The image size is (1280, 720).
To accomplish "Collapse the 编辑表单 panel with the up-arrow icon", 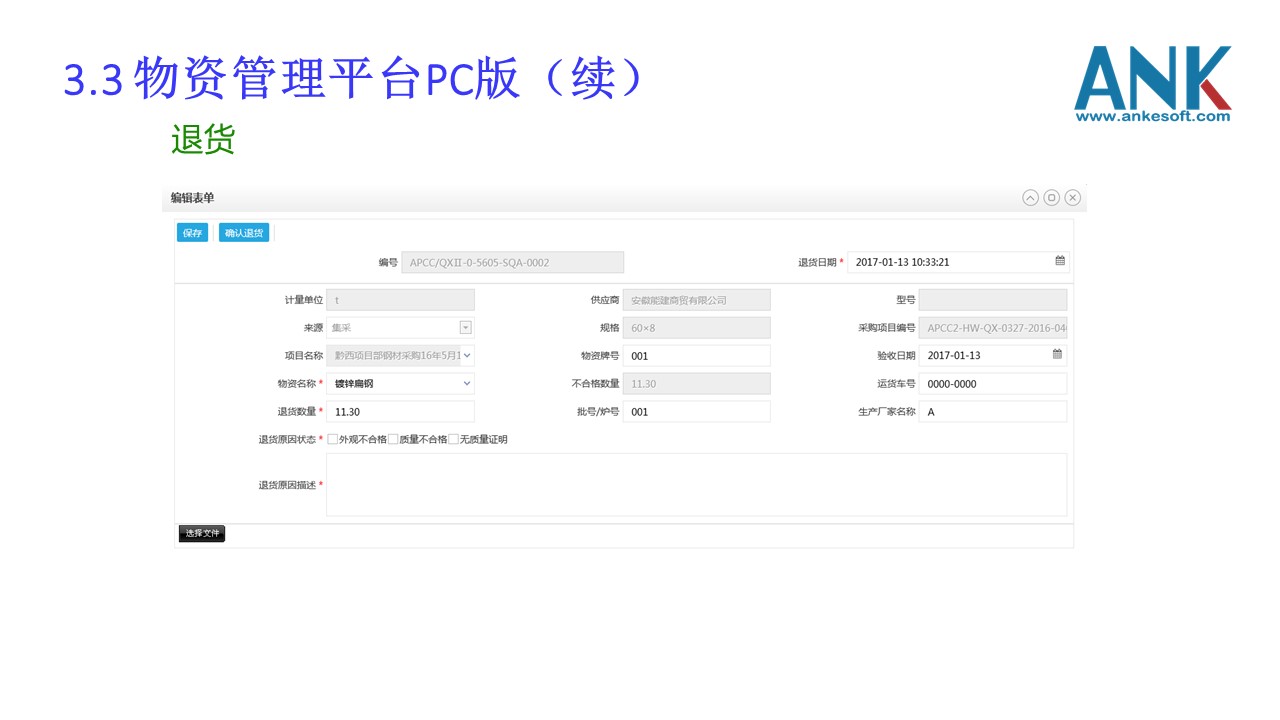I will pos(1030,198).
